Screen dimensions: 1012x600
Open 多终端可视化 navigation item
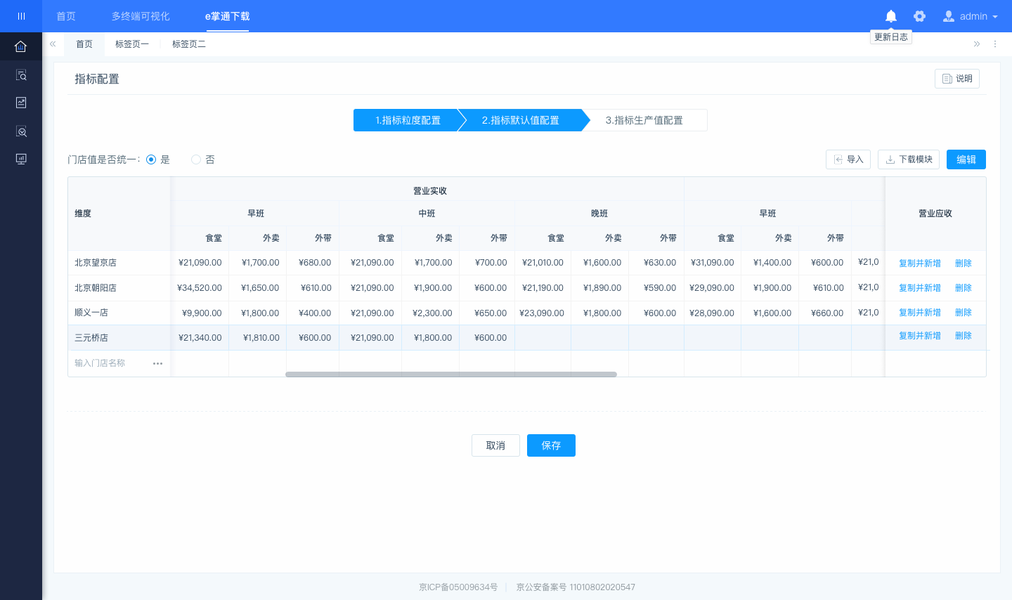coord(140,16)
